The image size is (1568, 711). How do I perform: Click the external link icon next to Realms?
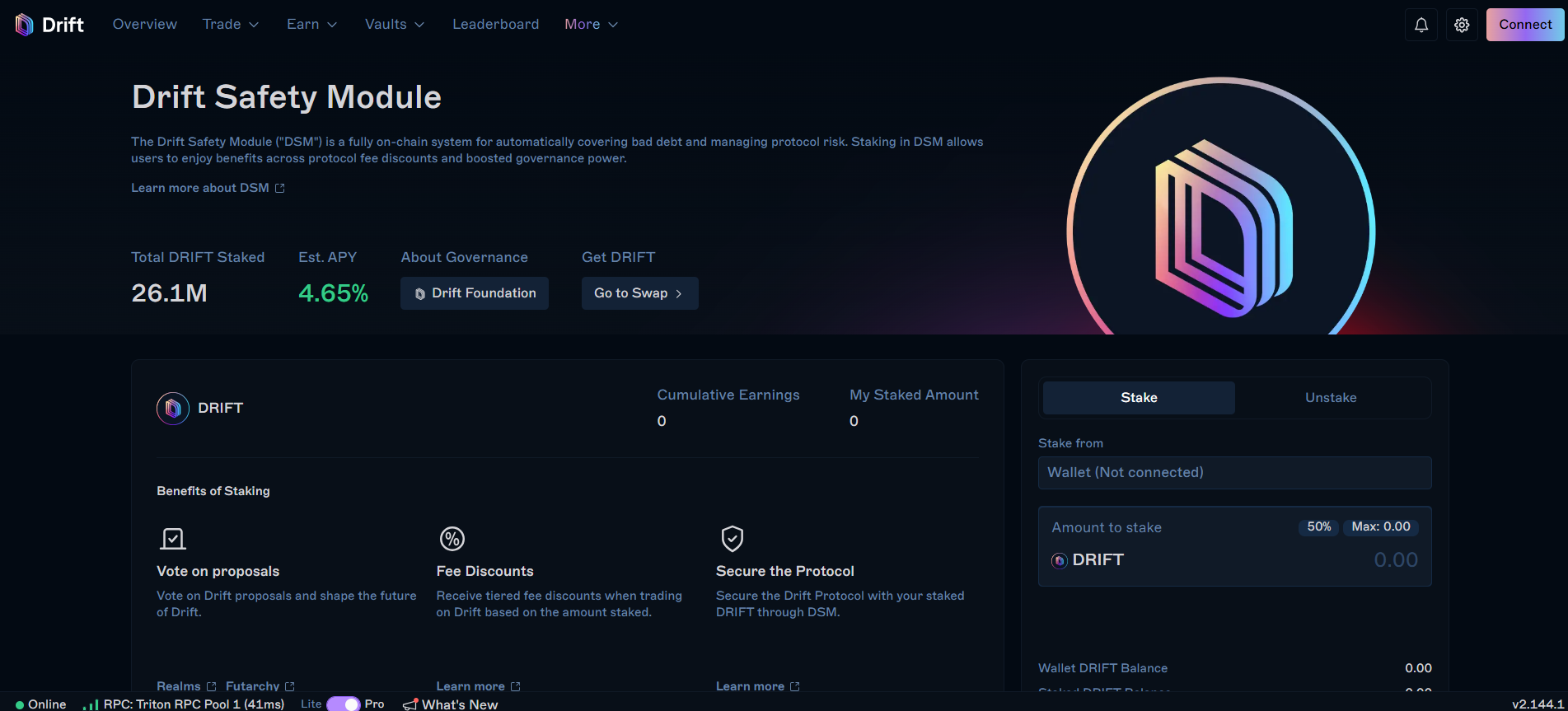coord(211,686)
